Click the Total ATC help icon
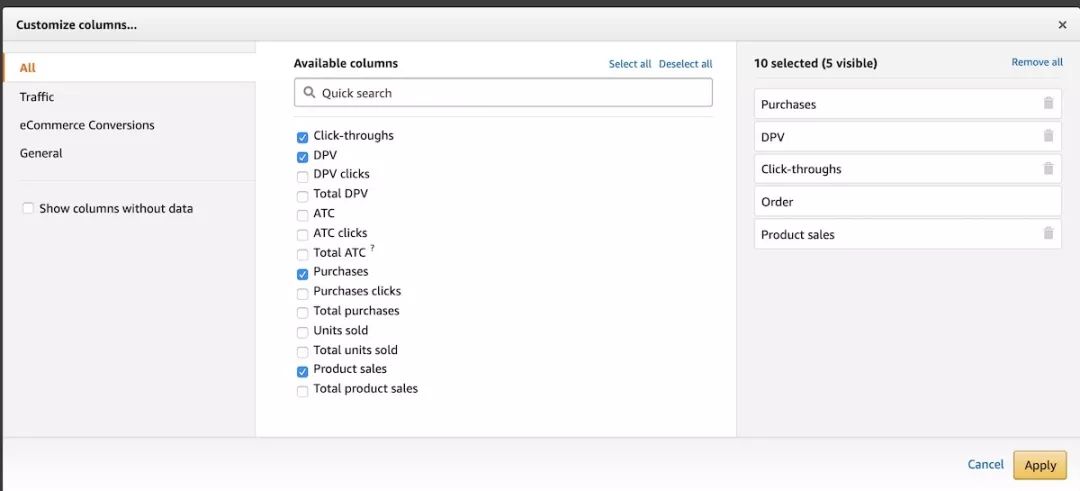1080x491 pixels. [372, 248]
